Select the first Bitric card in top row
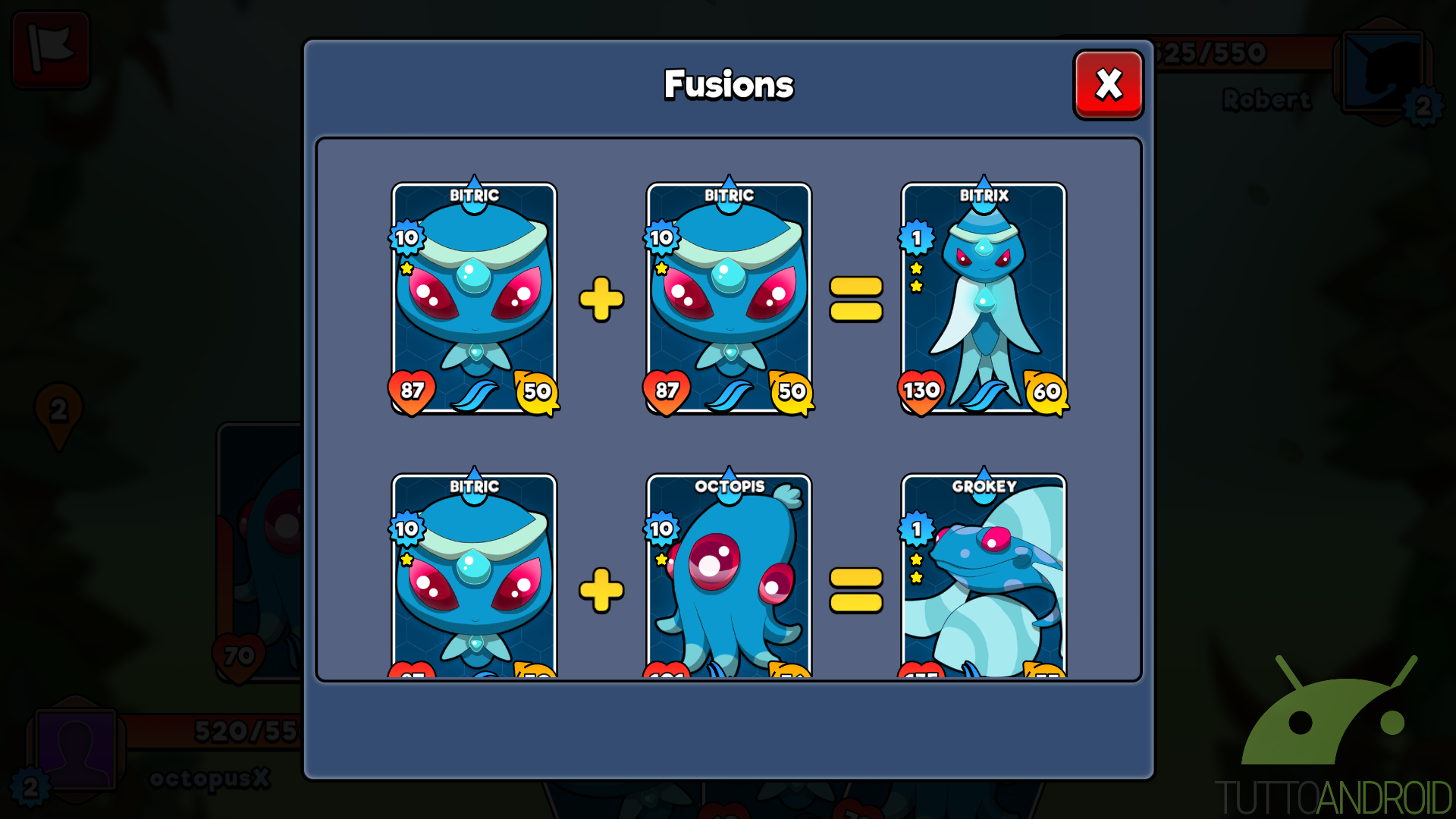This screenshot has height=819, width=1456. pyautogui.click(x=475, y=297)
